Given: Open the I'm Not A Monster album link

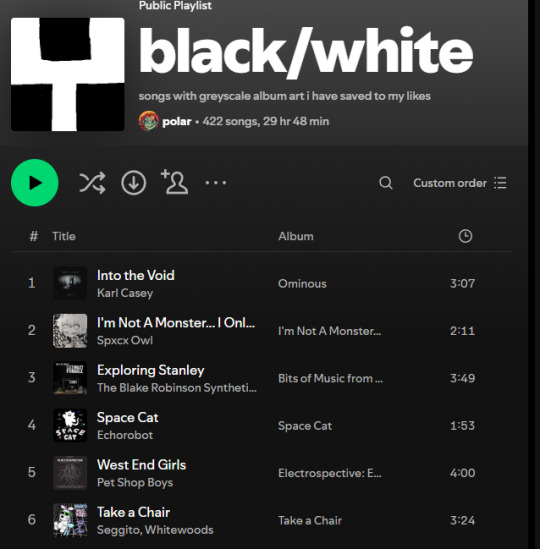Looking at the screenshot, I should (x=329, y=331).
